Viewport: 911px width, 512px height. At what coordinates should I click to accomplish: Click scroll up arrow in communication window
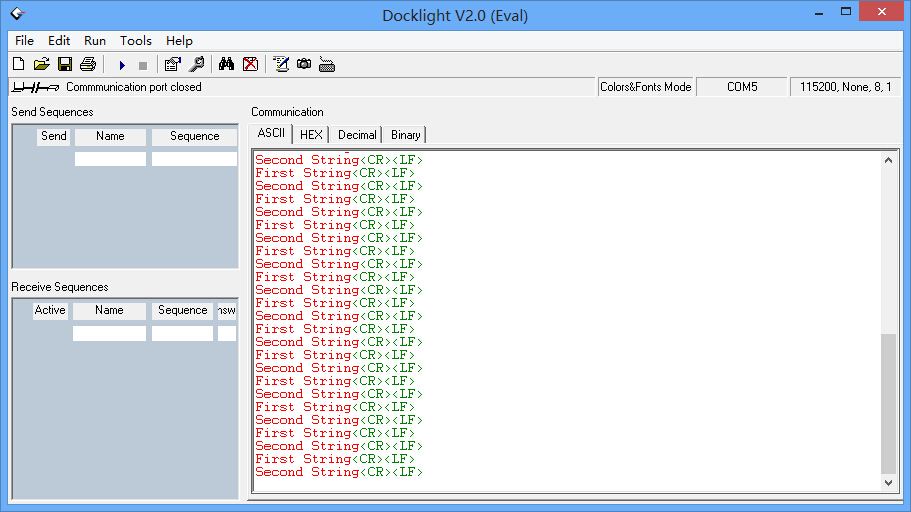point(888,160)
